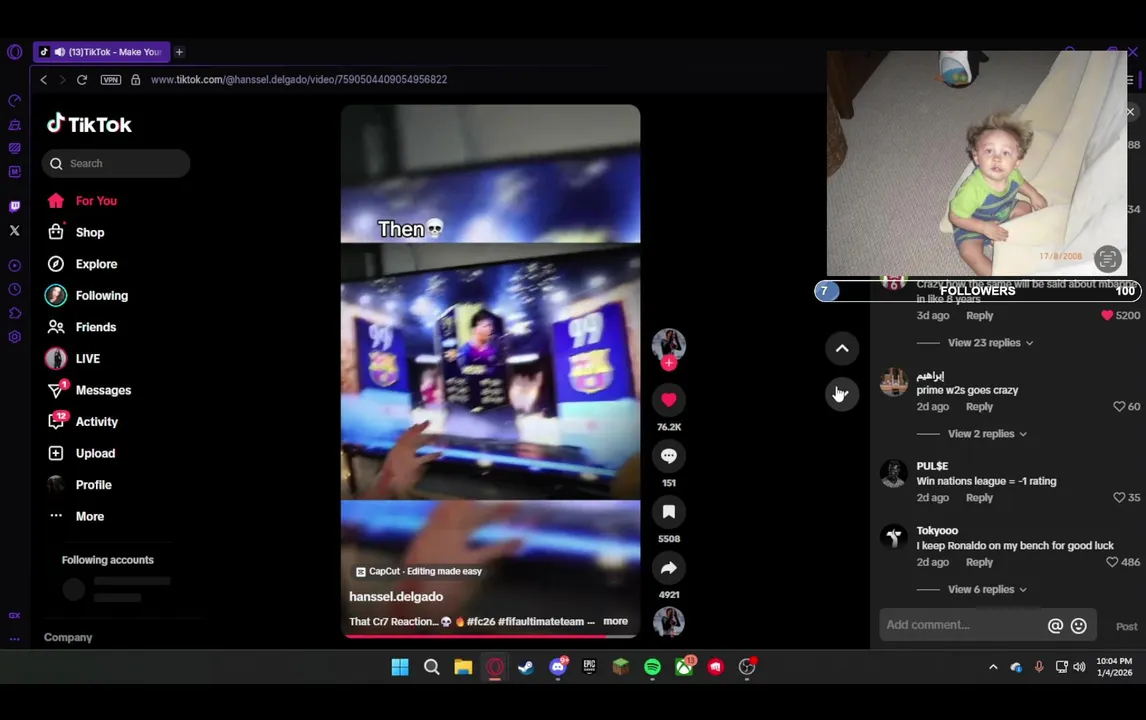
Task: Open a new browser tab
Action: click(179, 52)
